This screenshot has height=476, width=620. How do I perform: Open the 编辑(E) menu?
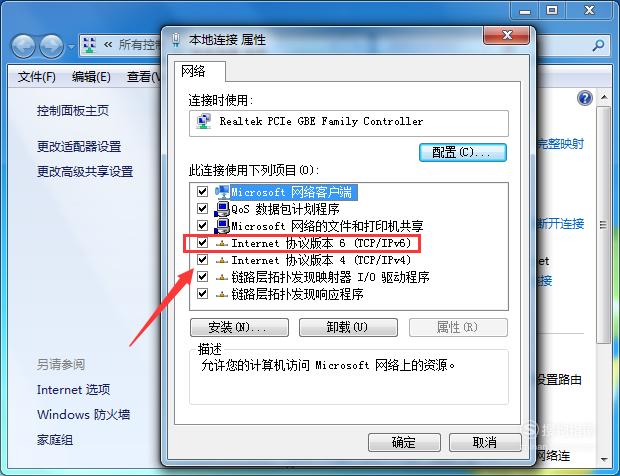[x=91, y=77]
